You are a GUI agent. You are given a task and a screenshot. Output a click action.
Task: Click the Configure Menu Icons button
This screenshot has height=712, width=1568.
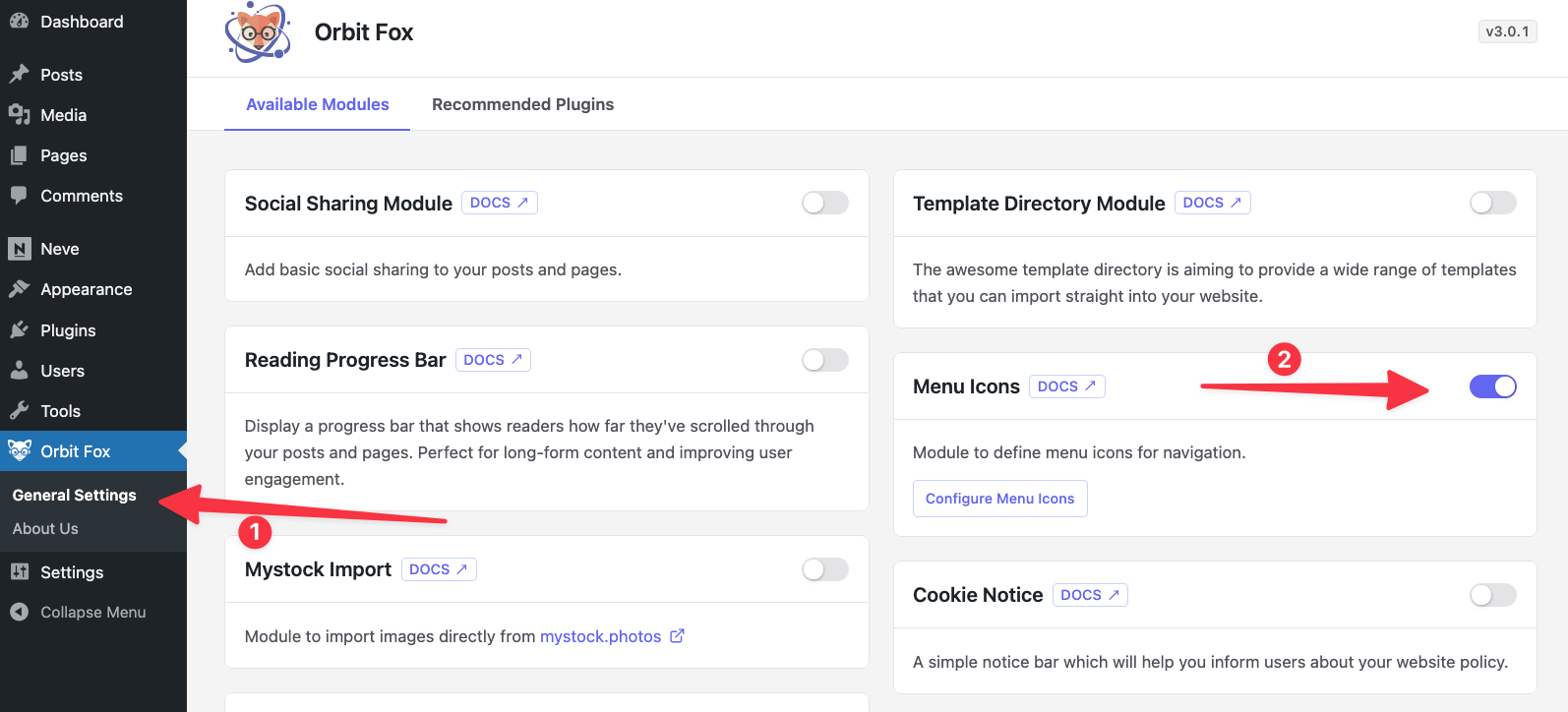point(999,499)
